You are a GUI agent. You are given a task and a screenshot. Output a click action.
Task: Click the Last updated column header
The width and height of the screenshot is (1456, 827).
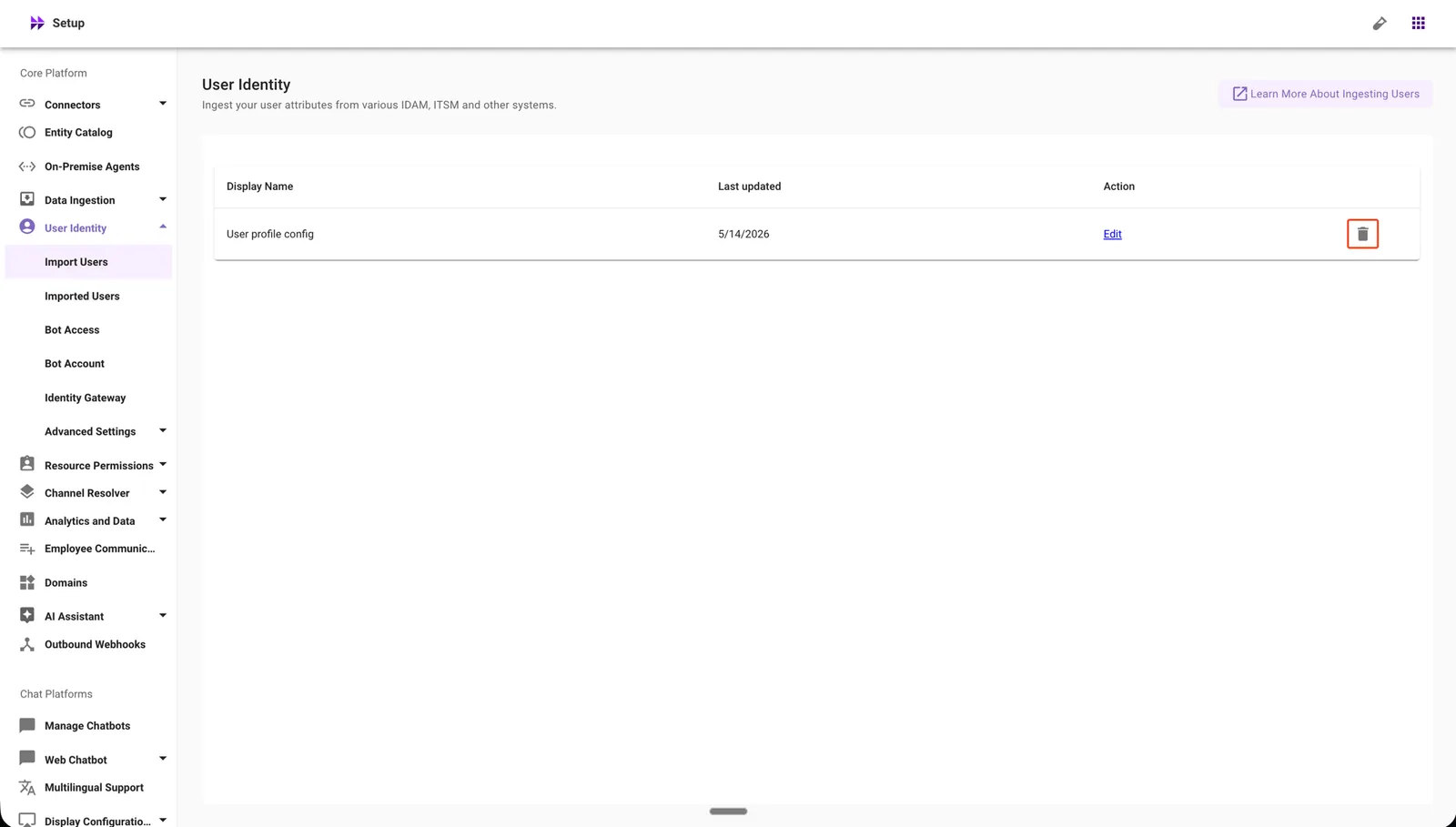[749, 187]
